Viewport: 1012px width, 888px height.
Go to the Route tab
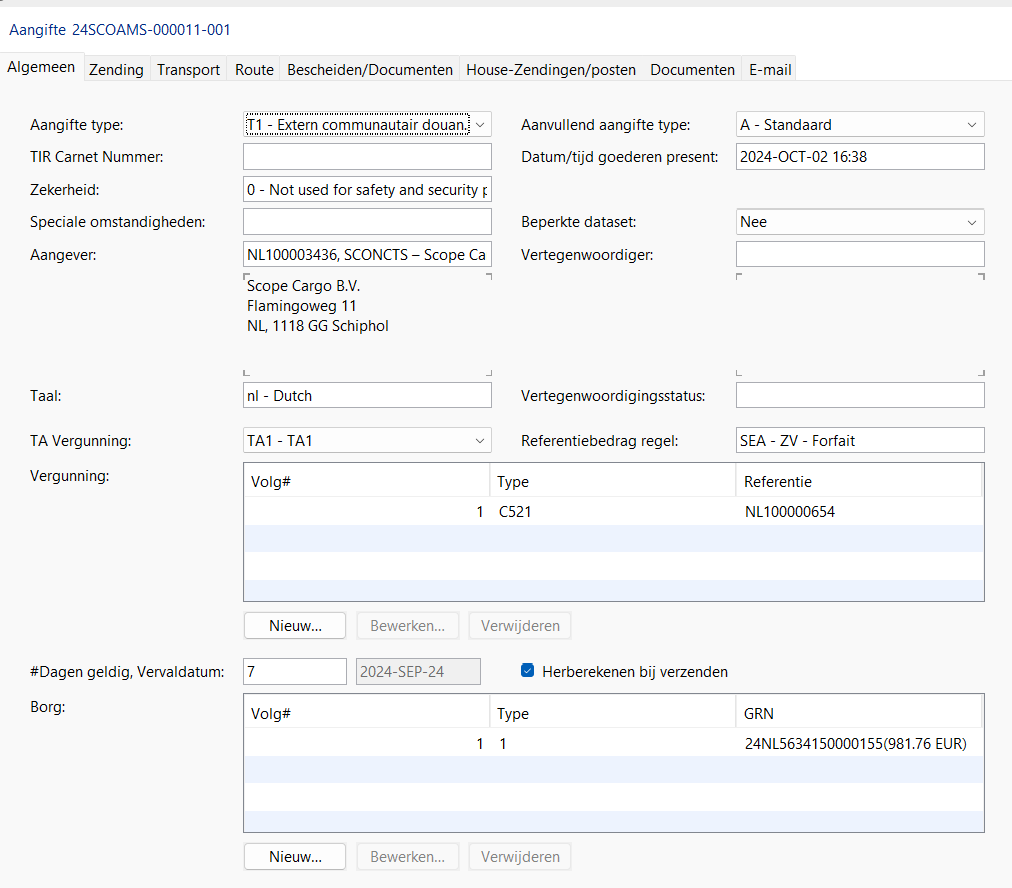[x=254, y=70]
